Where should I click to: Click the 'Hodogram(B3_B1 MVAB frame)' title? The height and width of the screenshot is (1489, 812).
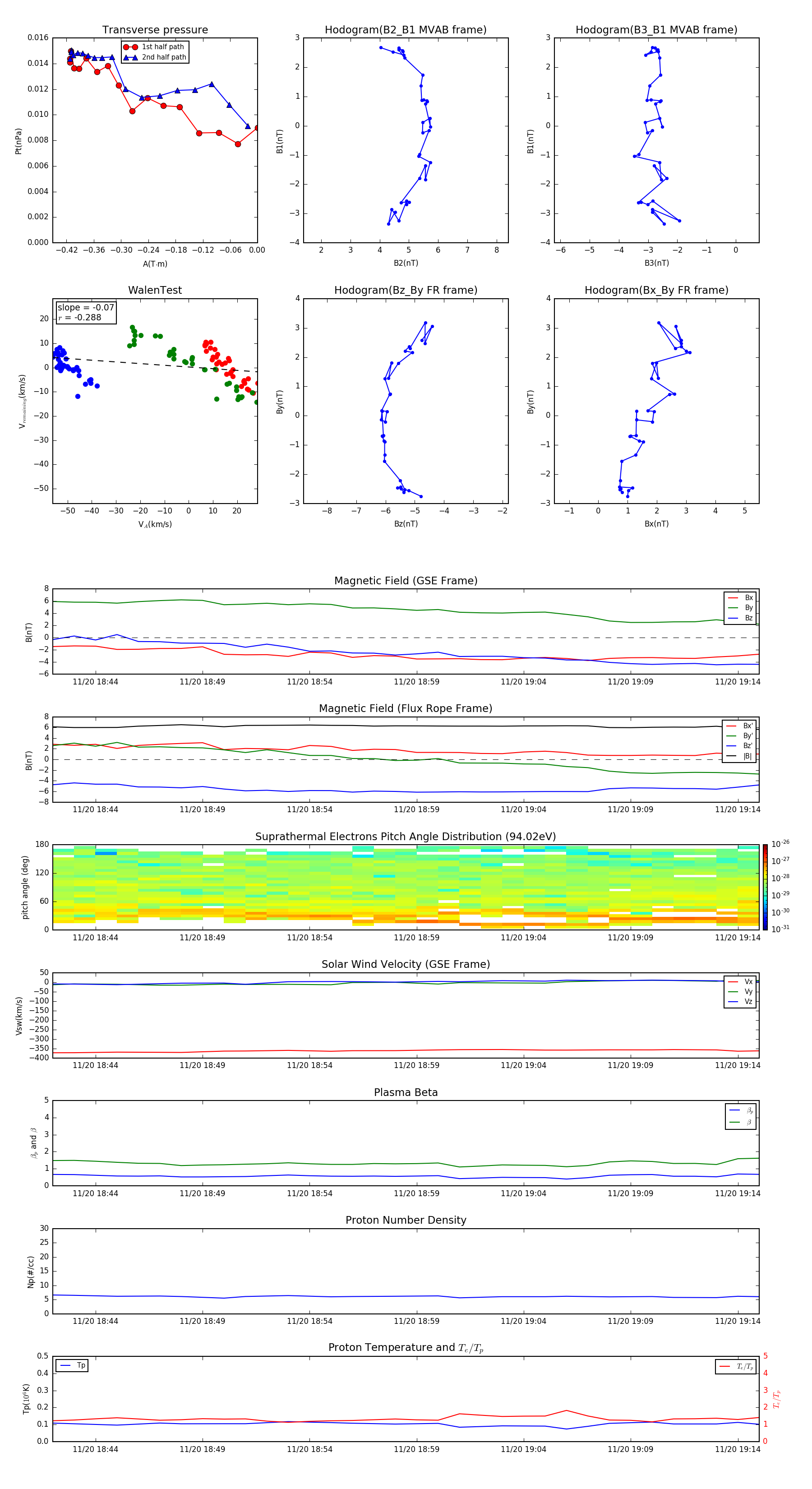(656, 30)
